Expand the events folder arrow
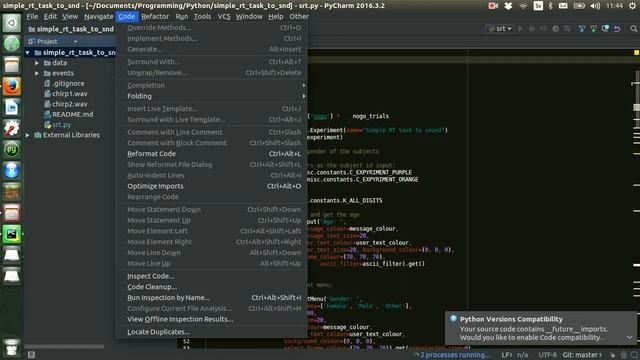Image resolution: width=640 pixels, height=360 pixels. coord(37,73)
